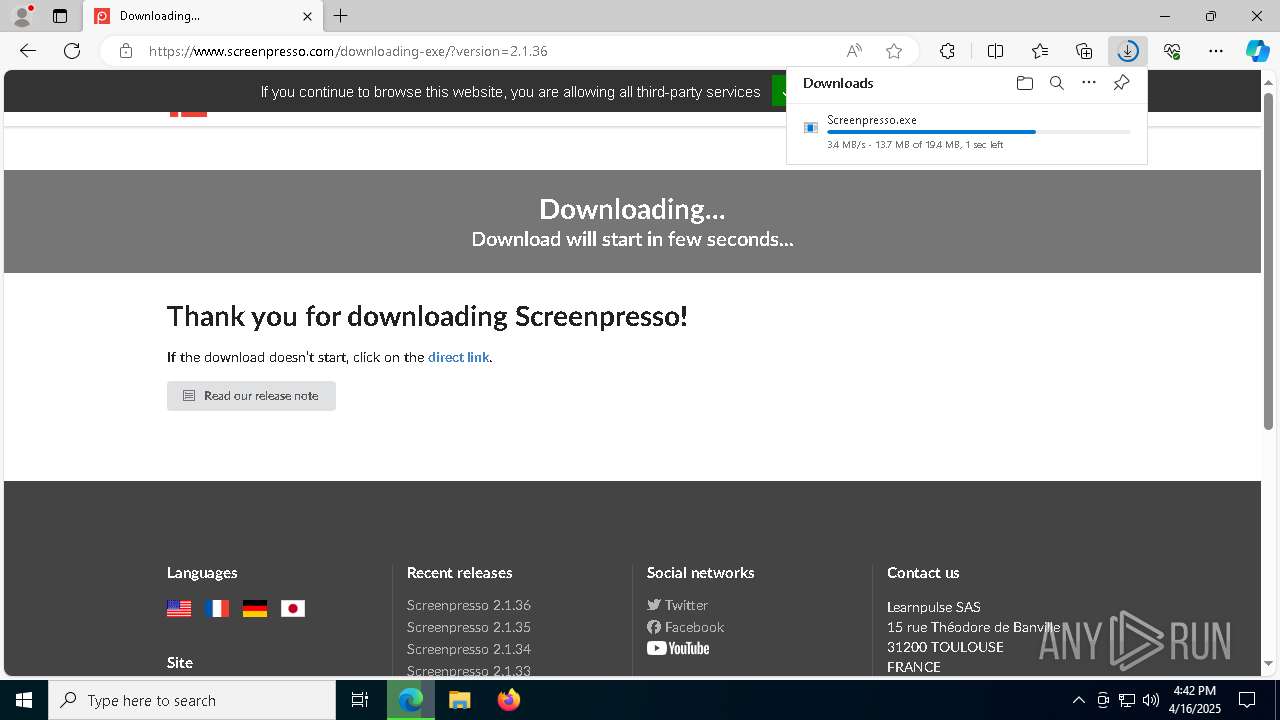The image size is (1280, 720).
Task: Pin the Downloads panel
Action: 1121,83
